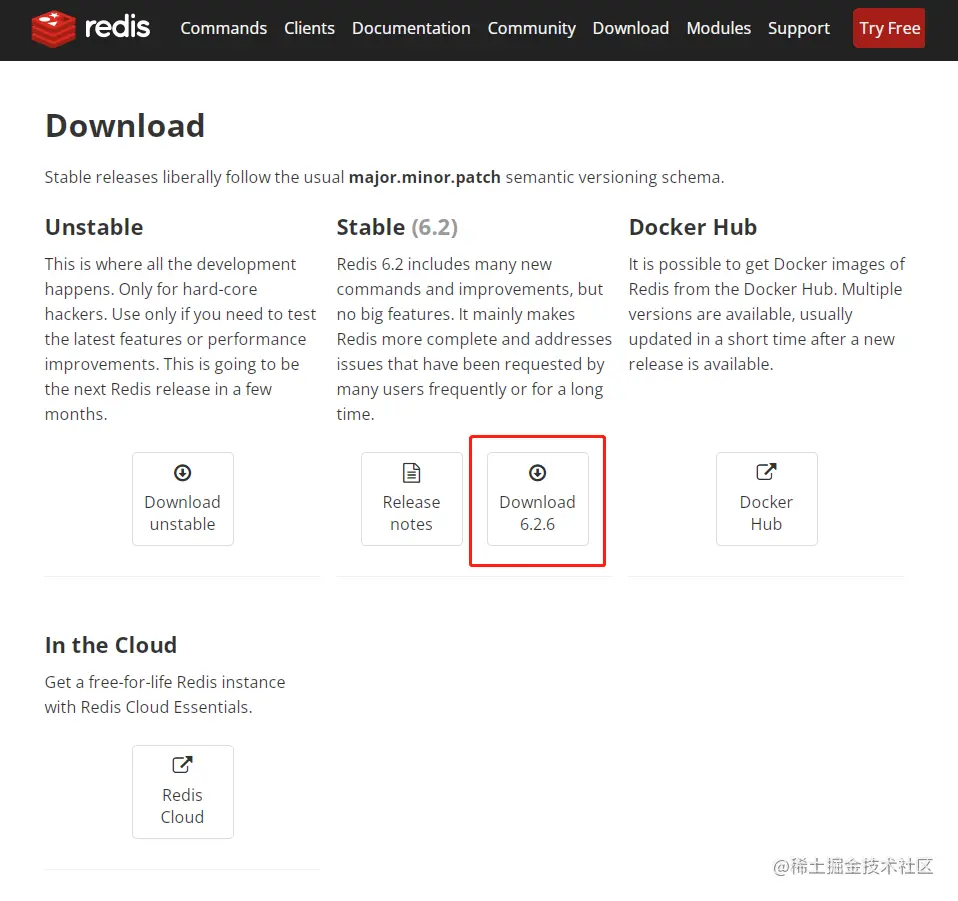Click the 'Stable (6.2)' section heading

(x=397, y=227)
